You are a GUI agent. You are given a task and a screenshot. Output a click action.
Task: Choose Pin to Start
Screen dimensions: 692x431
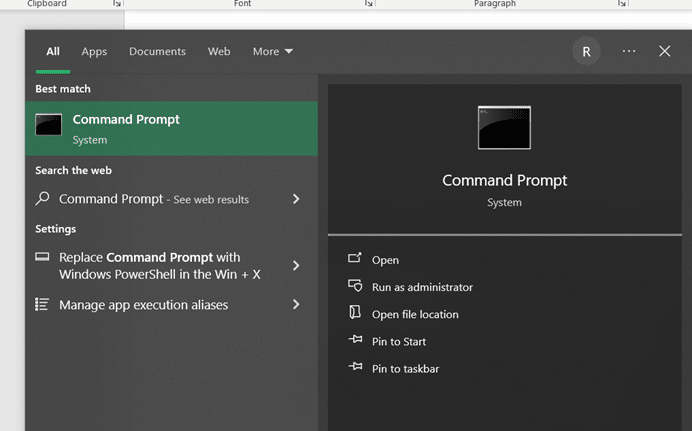[x=399, y=342]
